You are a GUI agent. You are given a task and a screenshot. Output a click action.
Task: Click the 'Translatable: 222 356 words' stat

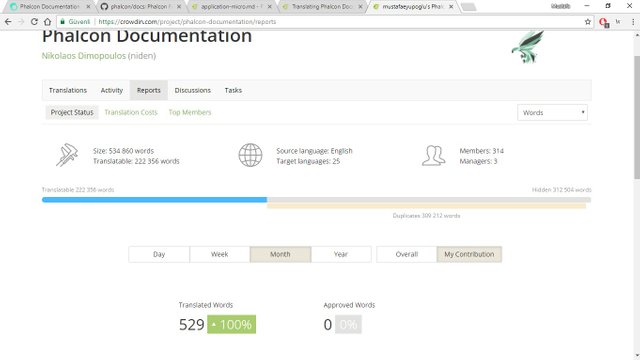coord(136,161)
